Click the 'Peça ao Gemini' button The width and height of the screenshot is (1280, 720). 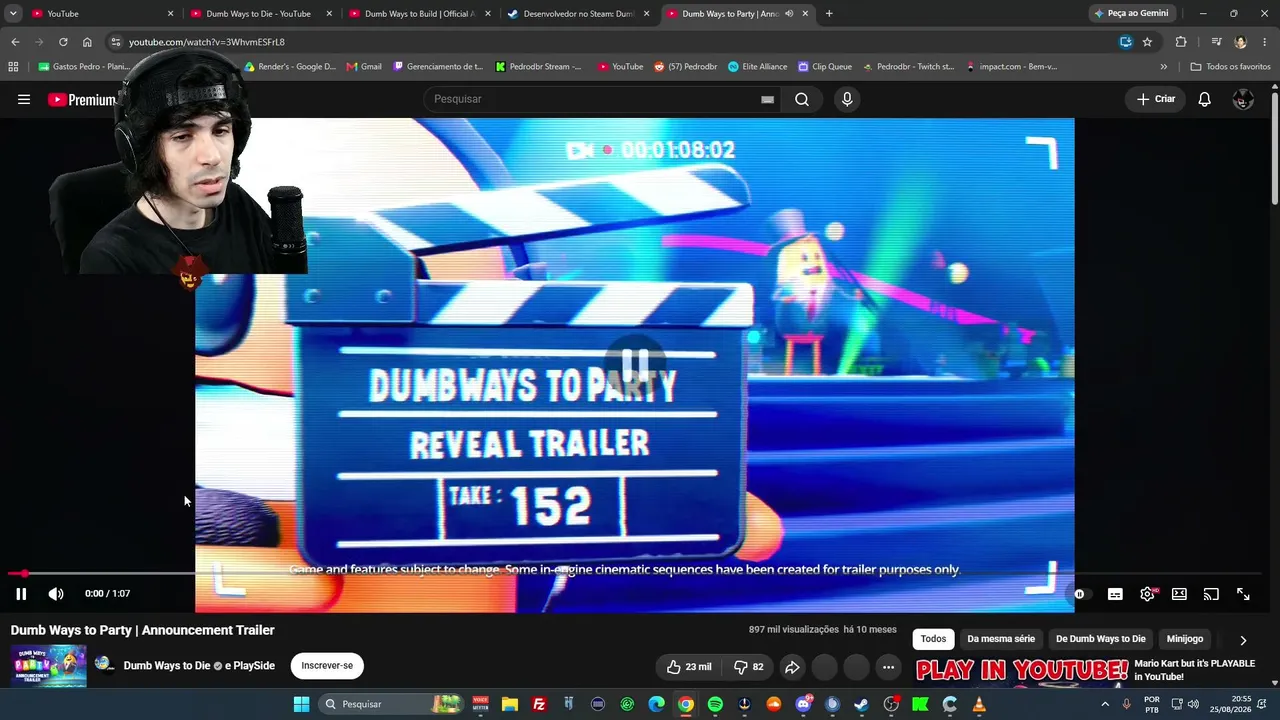click(1132, 14)
